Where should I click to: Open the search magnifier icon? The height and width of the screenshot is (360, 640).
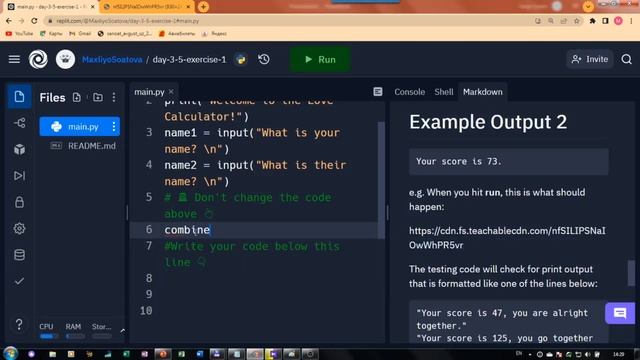coord(627,60)
